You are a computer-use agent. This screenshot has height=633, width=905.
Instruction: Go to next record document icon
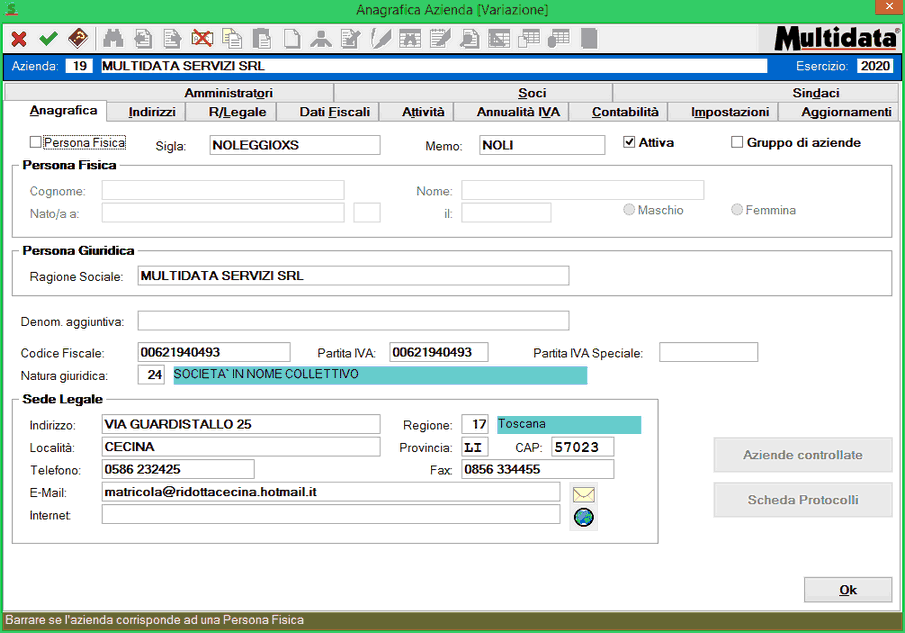tap(172, 39)
